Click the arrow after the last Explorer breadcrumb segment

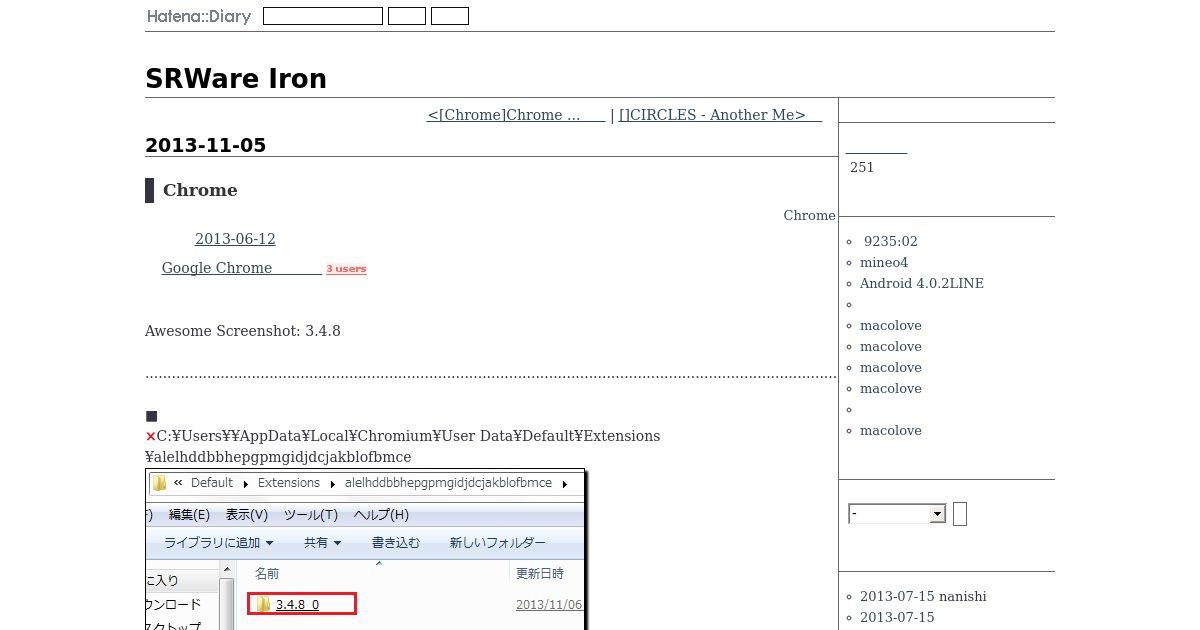coord(564,484)
